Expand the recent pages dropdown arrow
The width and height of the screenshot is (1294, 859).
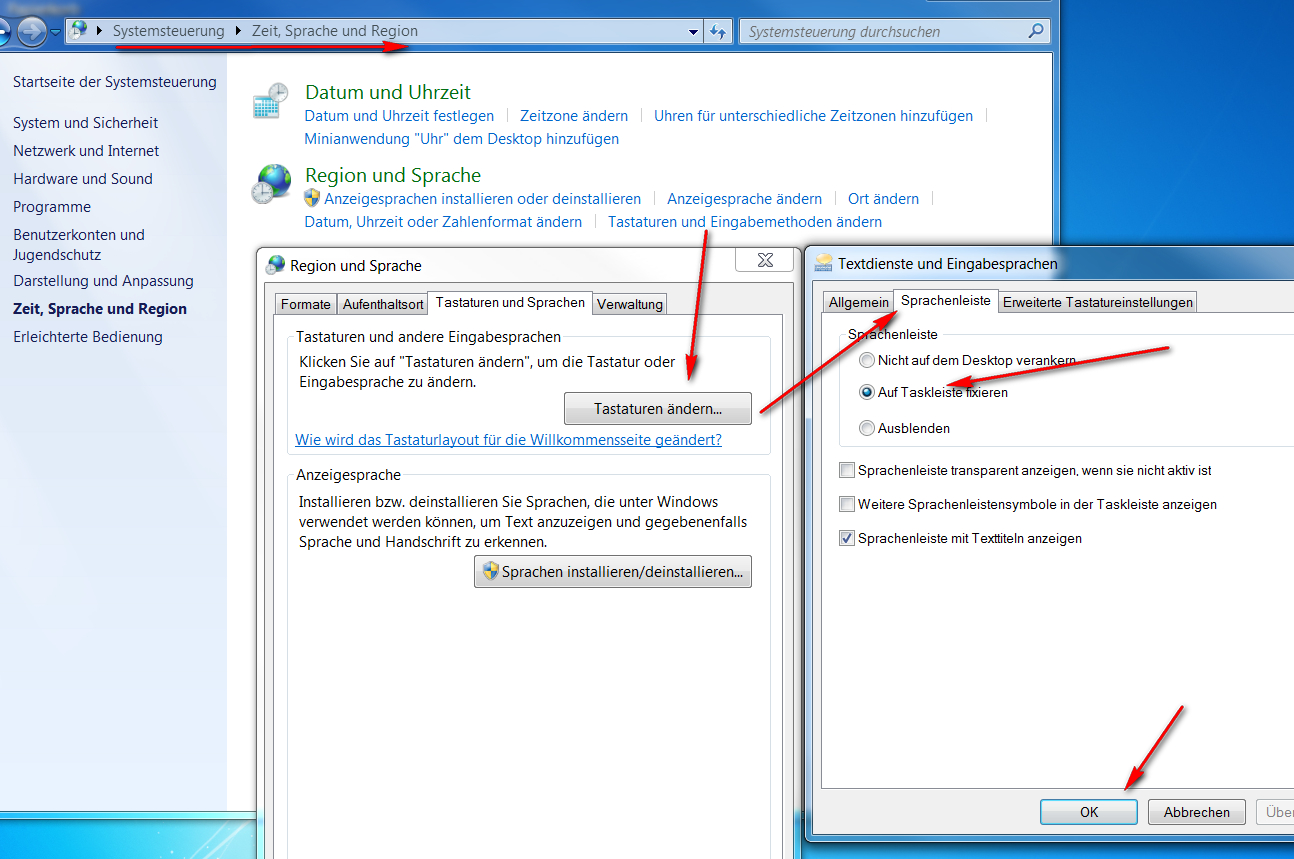(56, 32)
